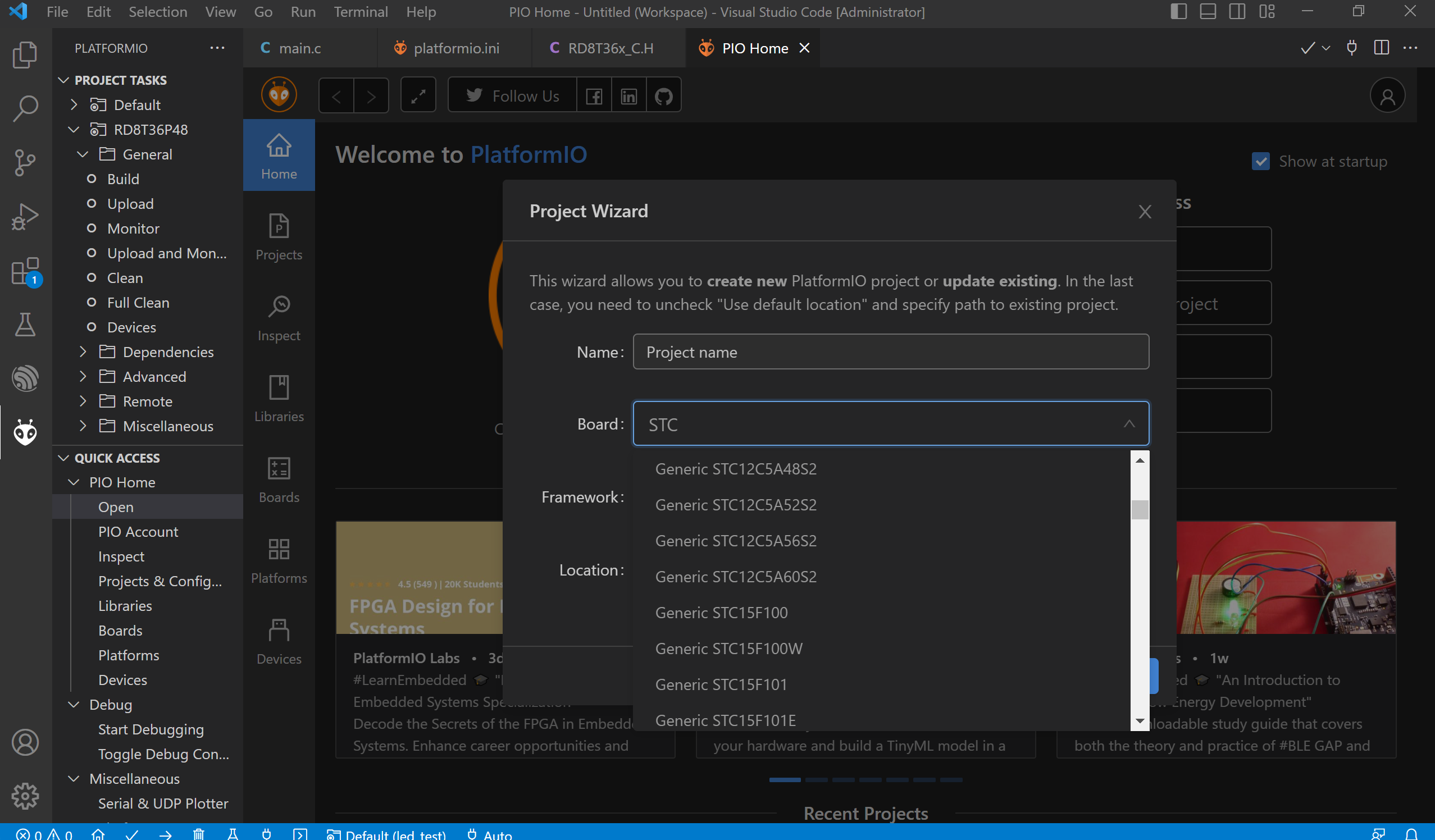The width and height of the screenshot is (1435, 840).
Task: Click the Project name input field
Action: click(891, 352)
